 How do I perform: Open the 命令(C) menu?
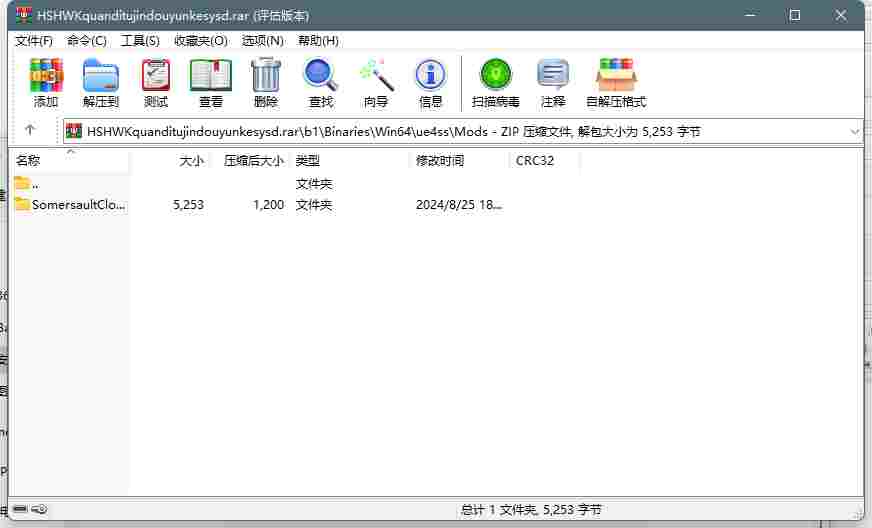click(87, 41)
